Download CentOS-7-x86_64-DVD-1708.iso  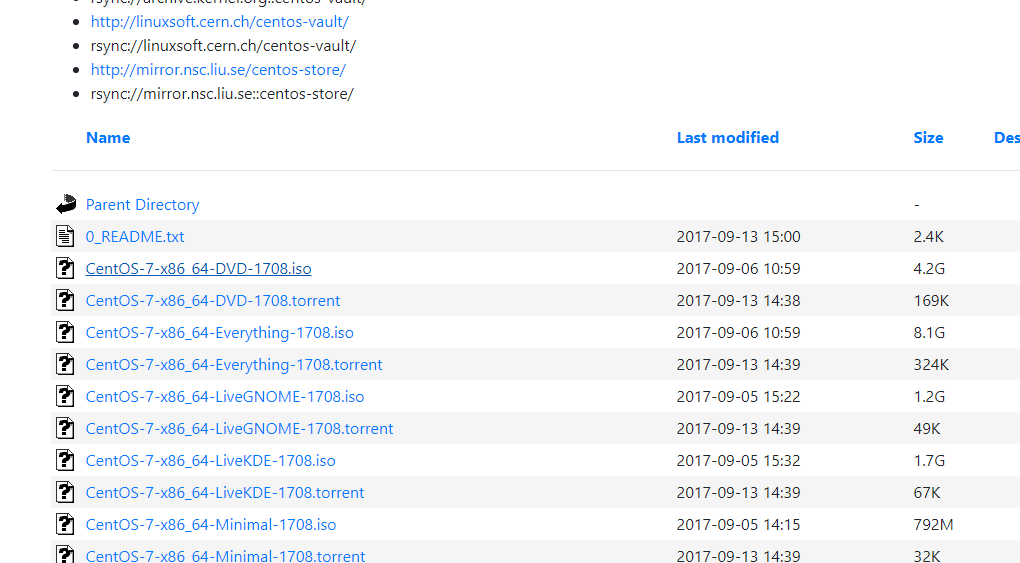[x=198, y=268]
